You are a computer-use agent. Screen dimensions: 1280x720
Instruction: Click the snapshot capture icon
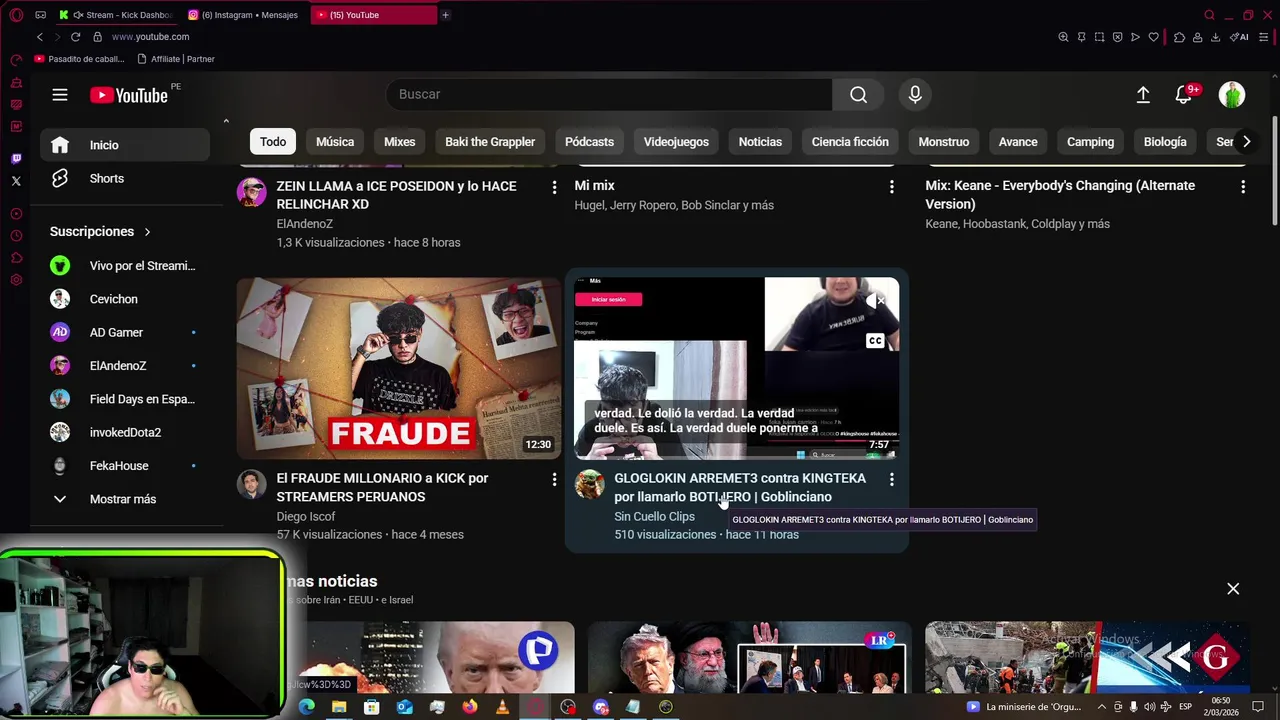pos(1099,37)
